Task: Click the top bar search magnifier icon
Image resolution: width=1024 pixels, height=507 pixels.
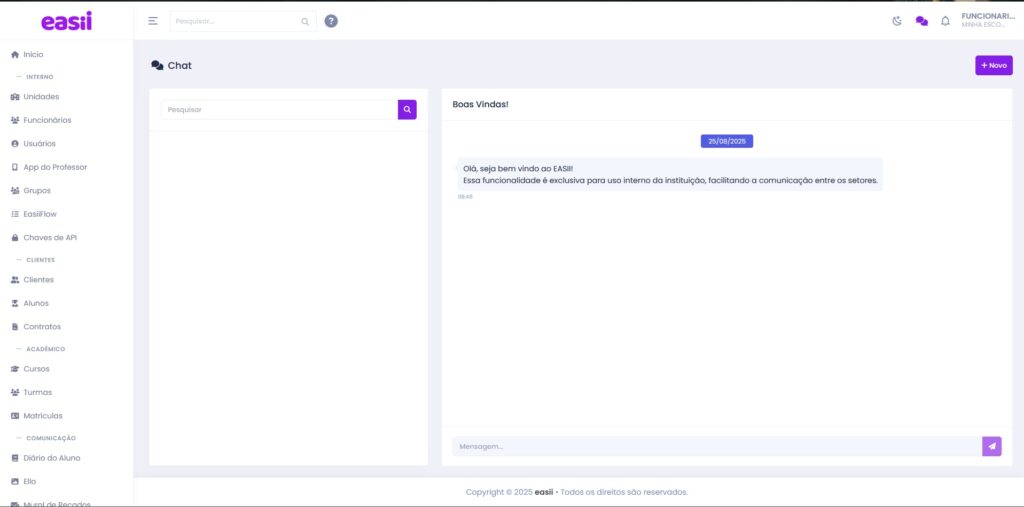Action: click(305, 21)
